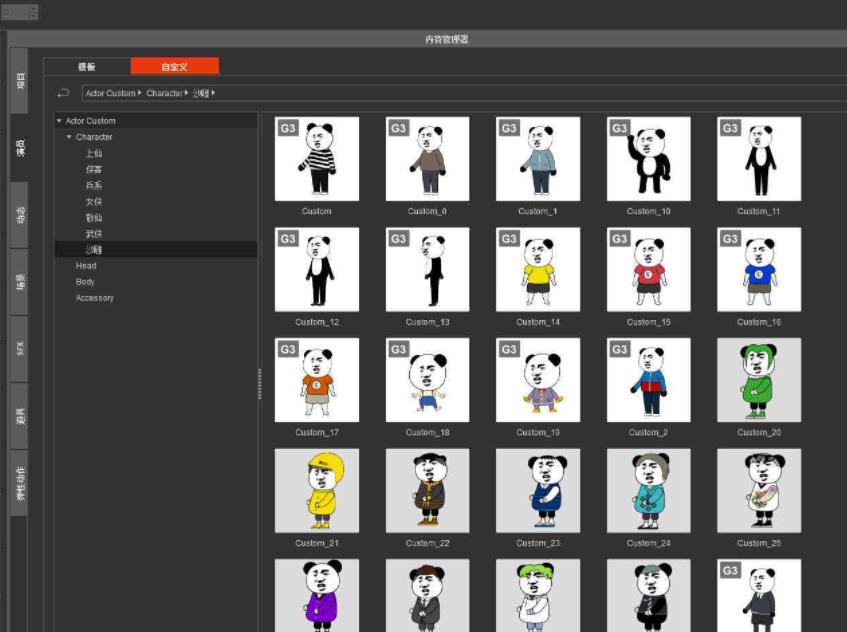Select the Head folder in the tree
The width and height of the screenshot is (847, 632).
coord(86,266)
